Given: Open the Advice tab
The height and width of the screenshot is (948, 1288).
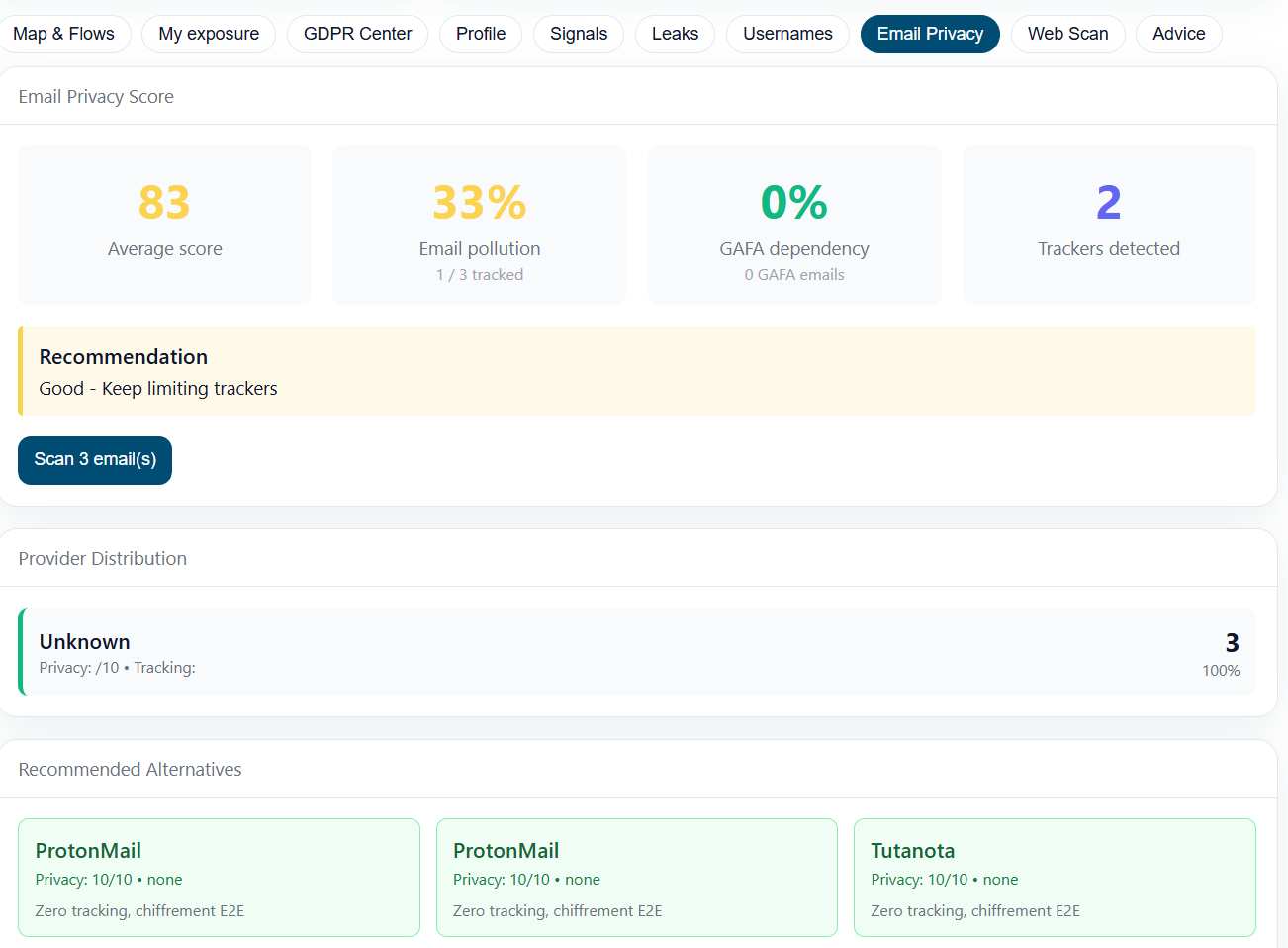Looking at the screenshot, I should [x=1178, y=34].
